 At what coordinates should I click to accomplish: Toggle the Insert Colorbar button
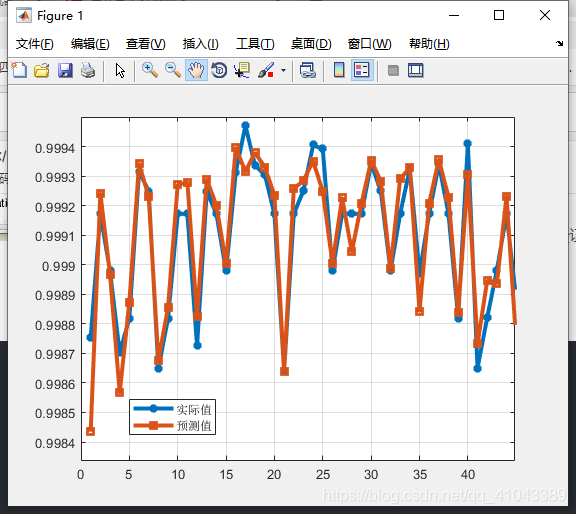coord(339,70)
